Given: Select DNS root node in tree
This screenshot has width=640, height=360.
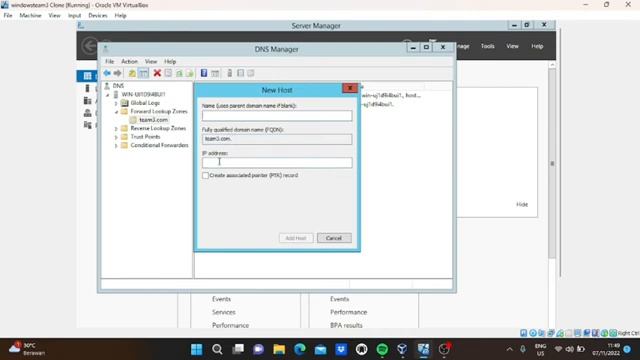Looking at the screenshot, I should pos(118,86).
